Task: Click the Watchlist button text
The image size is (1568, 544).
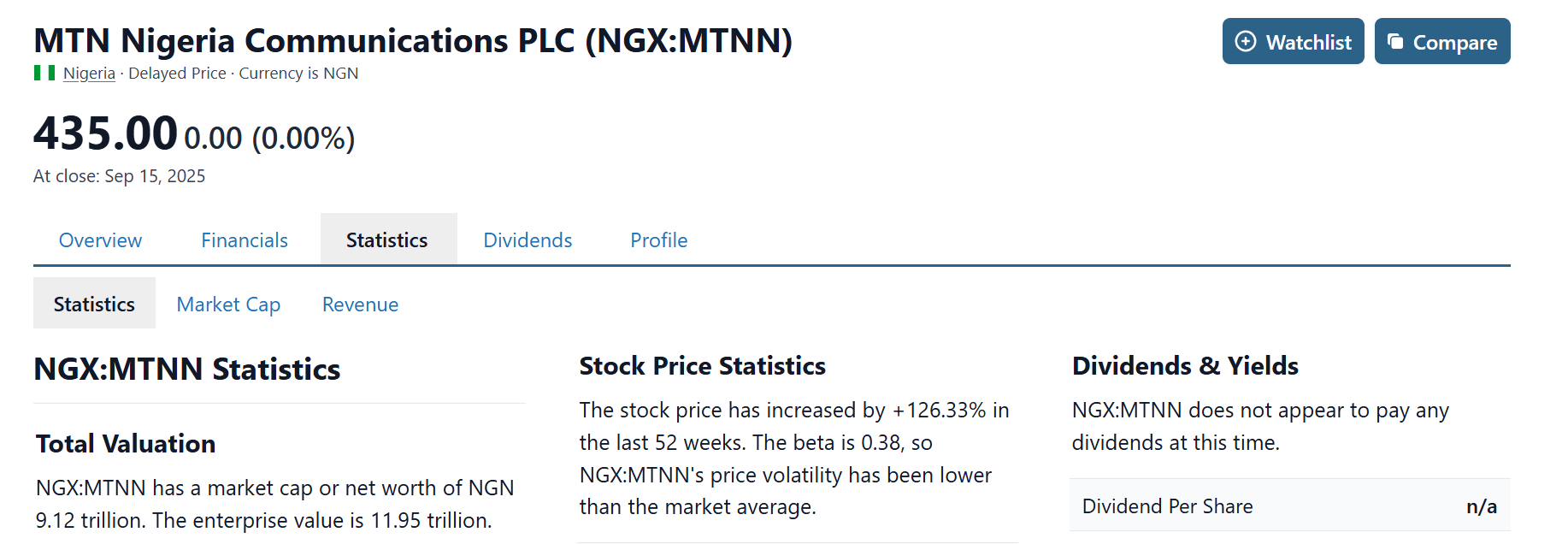Action: [x=1308, y=43]
